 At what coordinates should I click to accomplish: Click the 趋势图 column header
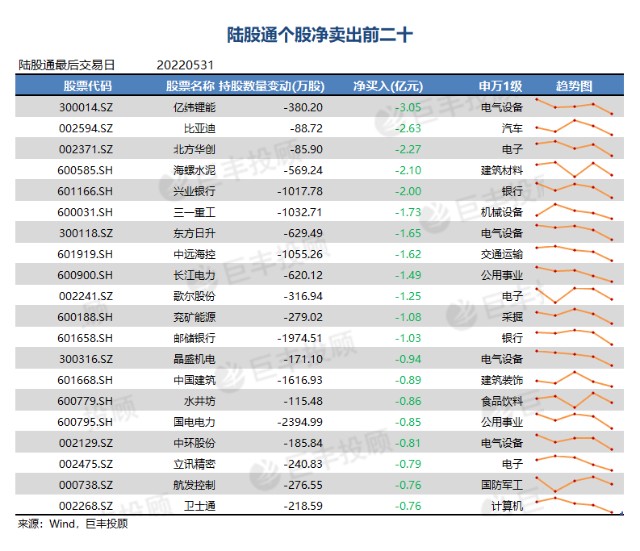pyautogui.click(x=574, y=86)
